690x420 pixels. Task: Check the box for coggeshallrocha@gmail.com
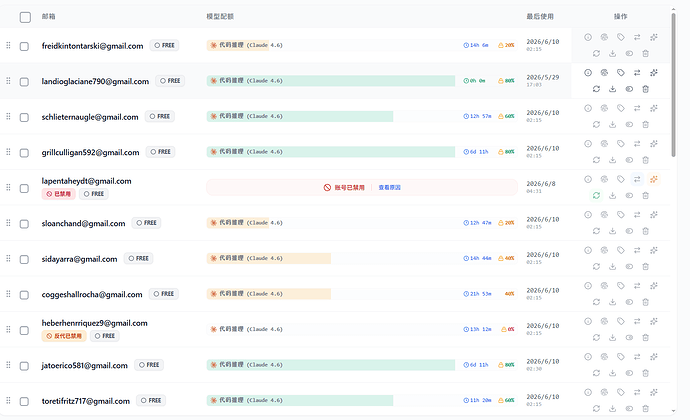pos(24,295)
